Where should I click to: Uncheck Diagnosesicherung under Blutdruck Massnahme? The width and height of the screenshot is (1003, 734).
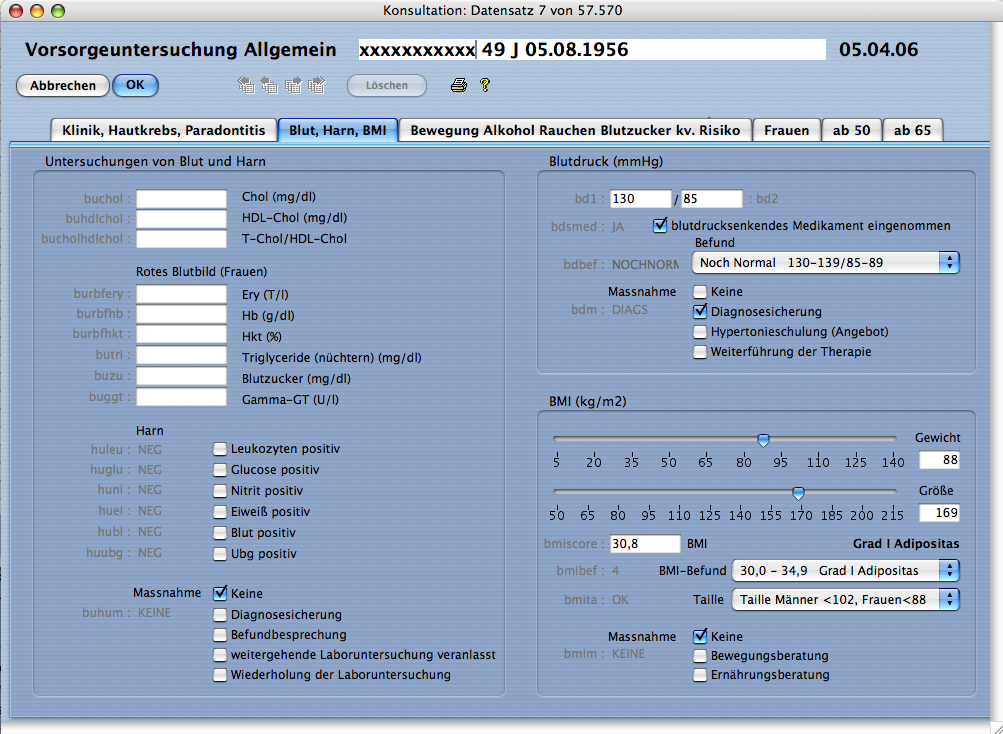pos(700,312)
